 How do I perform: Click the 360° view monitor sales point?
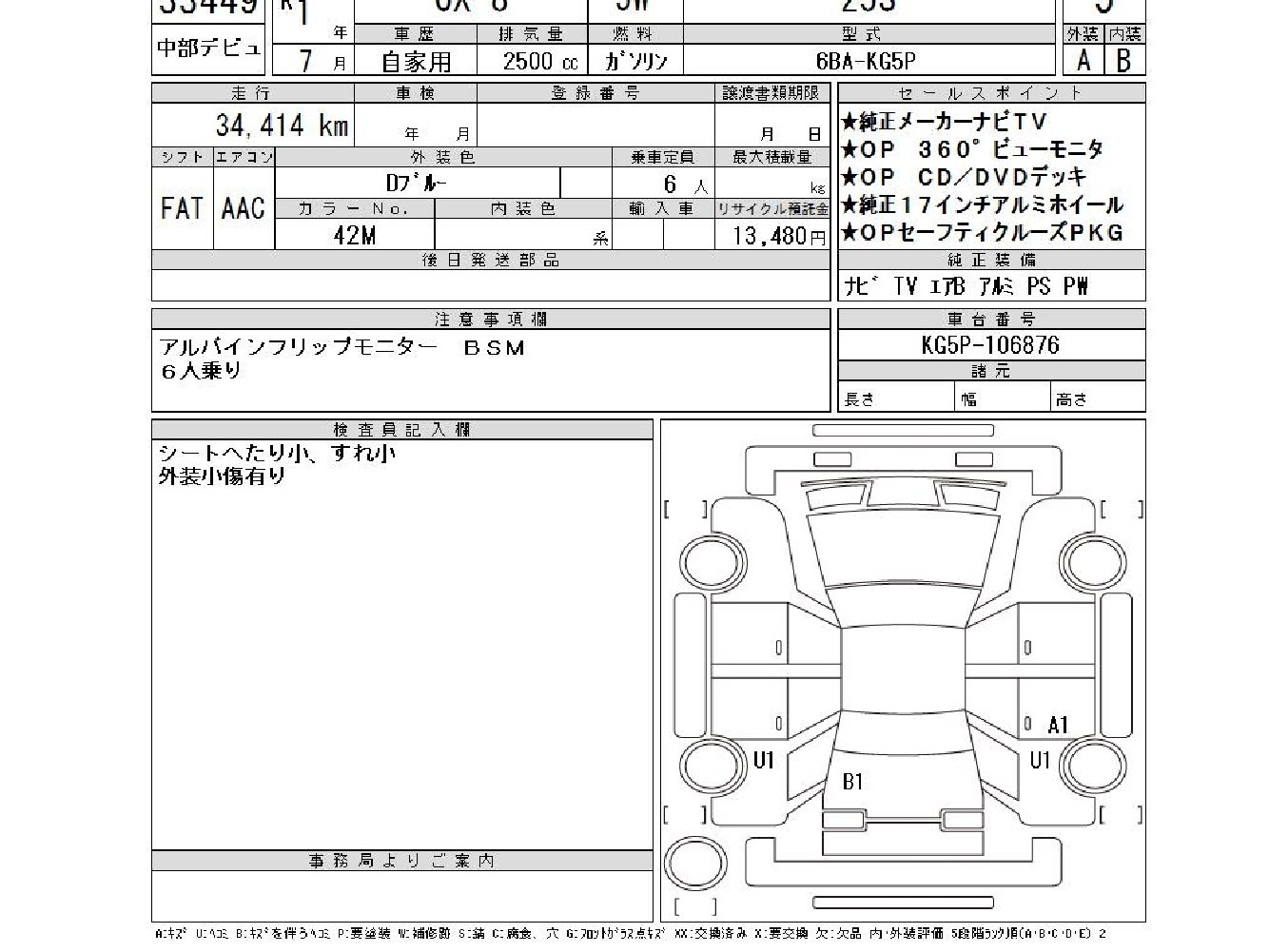[x=972, y=149]
